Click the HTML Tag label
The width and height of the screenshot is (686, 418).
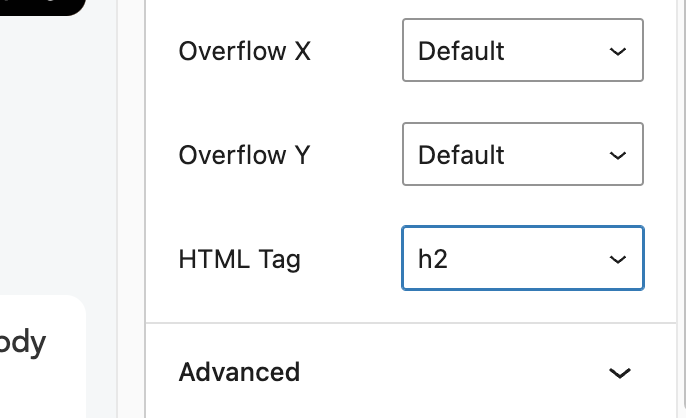coord(239,260)
